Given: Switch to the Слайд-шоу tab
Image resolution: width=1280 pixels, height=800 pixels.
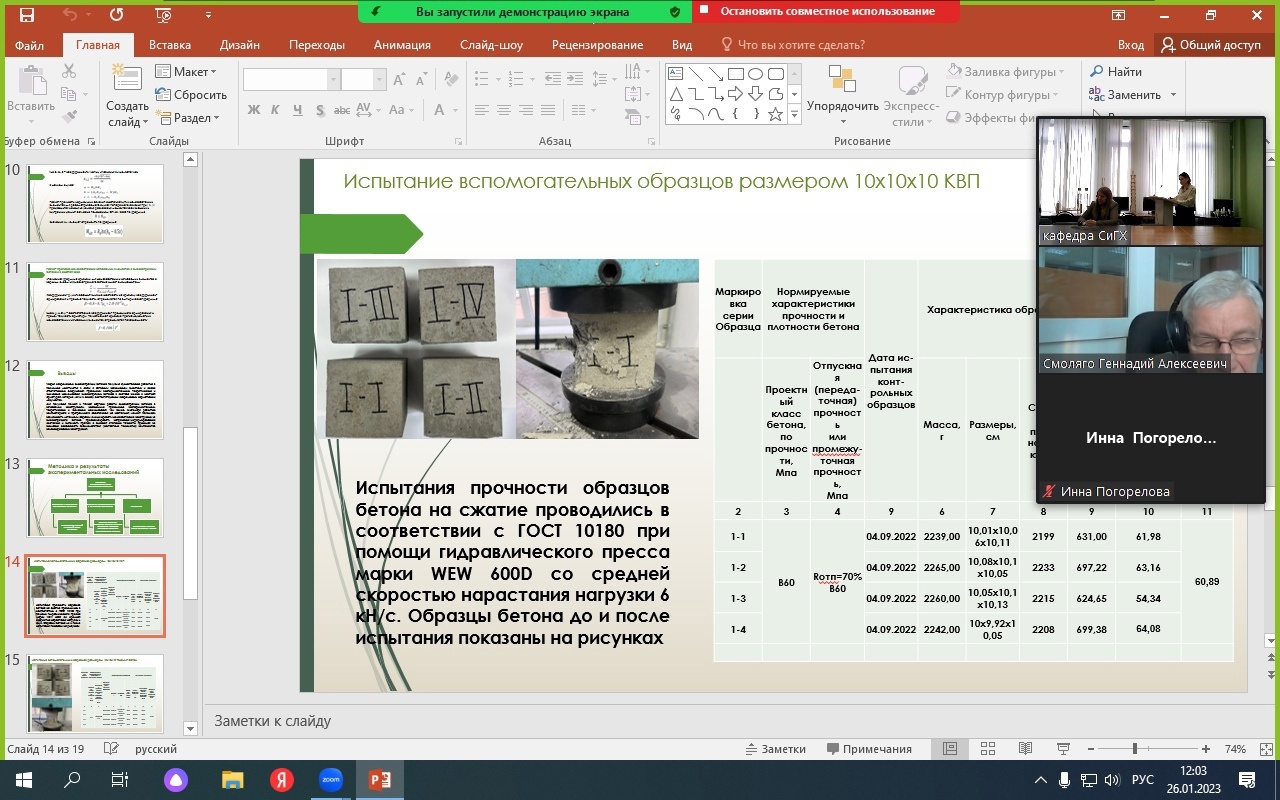Looking at the screenshot, I should [x=491, y=45].
